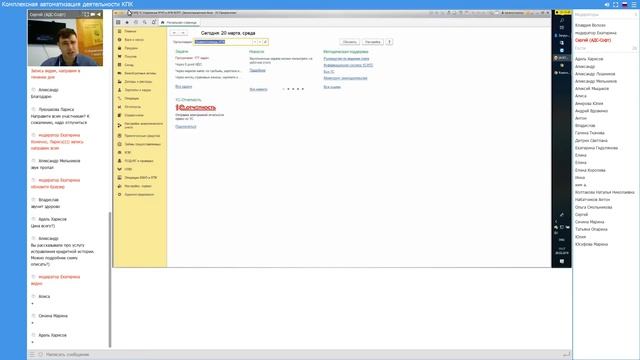
Task: Select participant Юсифова Марина in list
Action: (591, 244)
